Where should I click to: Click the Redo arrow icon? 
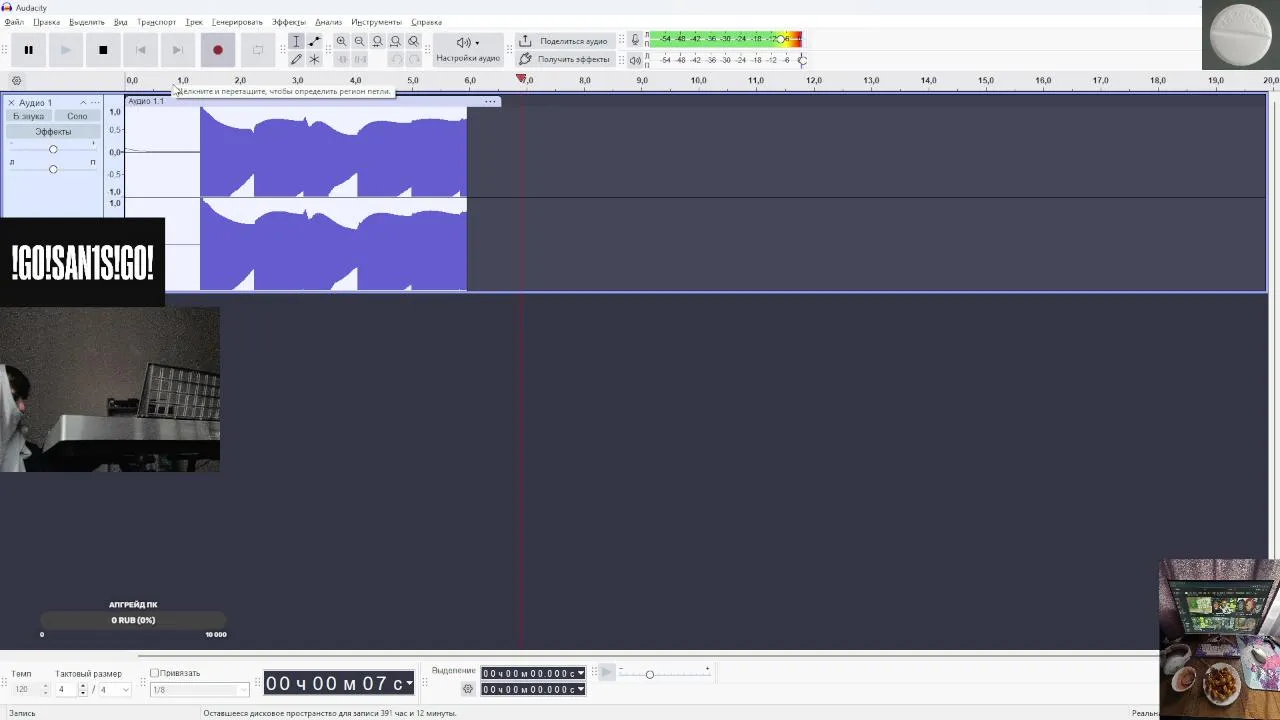[413, 59]
